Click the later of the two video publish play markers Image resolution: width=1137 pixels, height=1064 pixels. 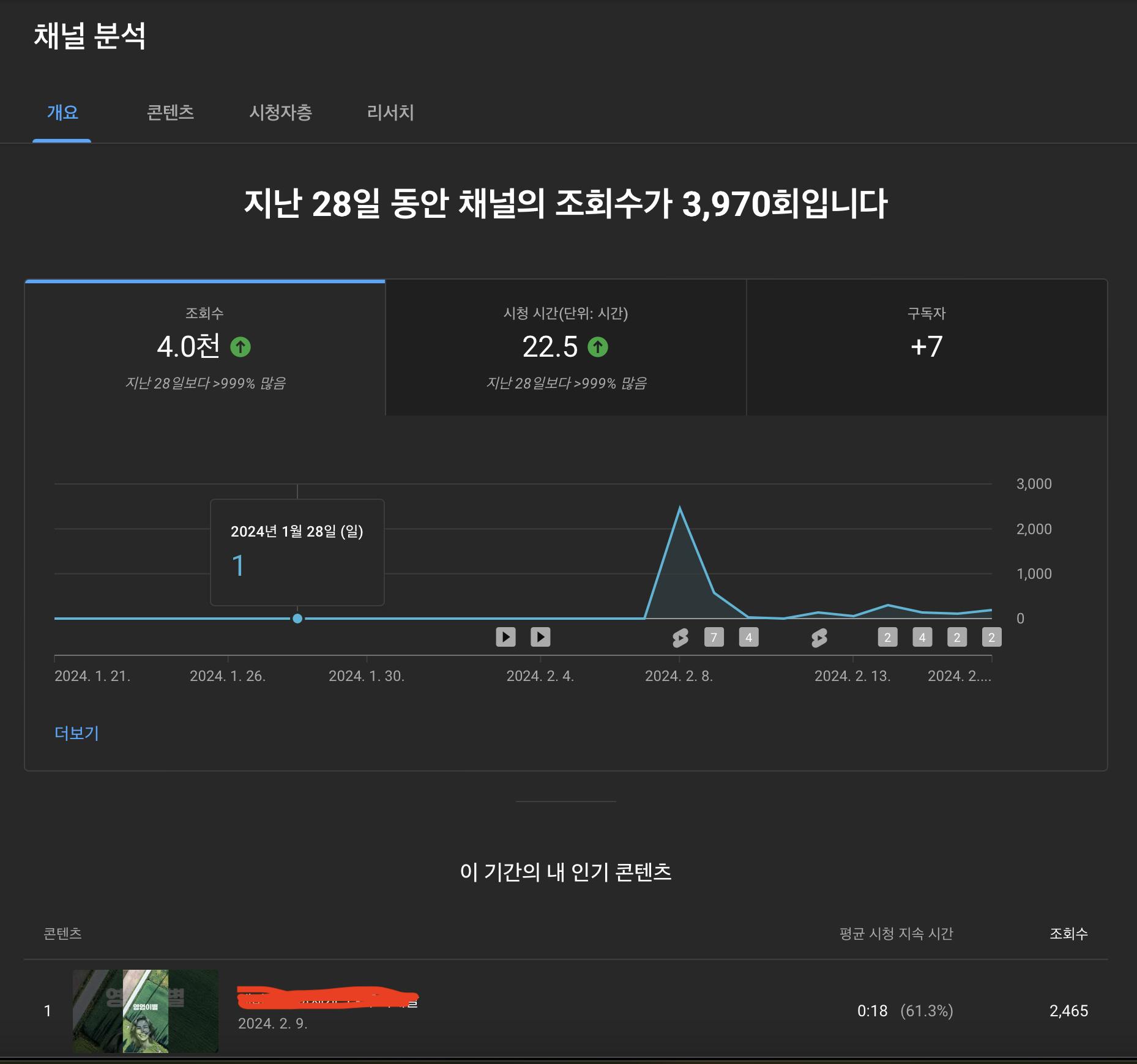540,637
